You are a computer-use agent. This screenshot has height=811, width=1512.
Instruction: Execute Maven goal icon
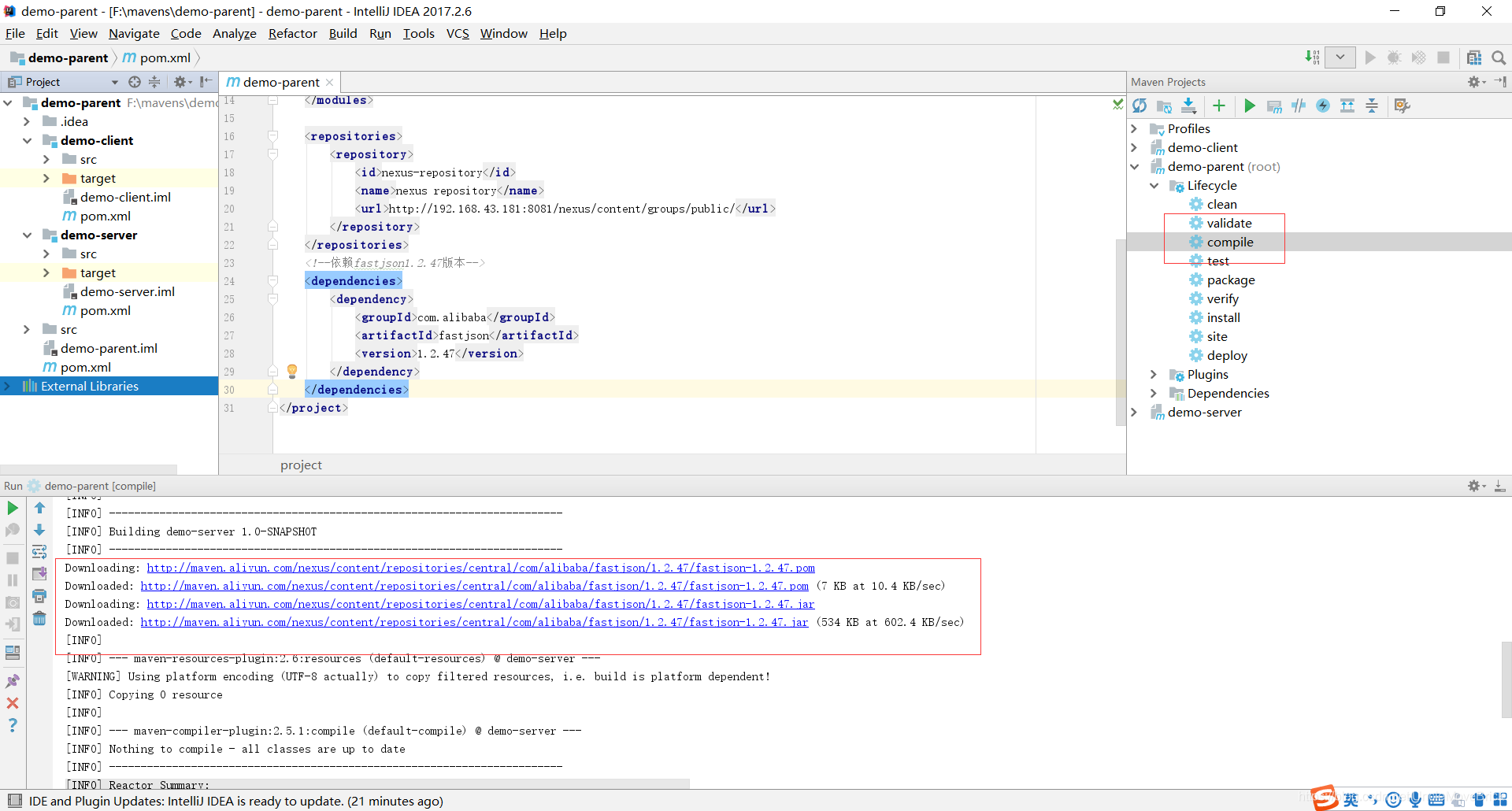[1274, 106]
